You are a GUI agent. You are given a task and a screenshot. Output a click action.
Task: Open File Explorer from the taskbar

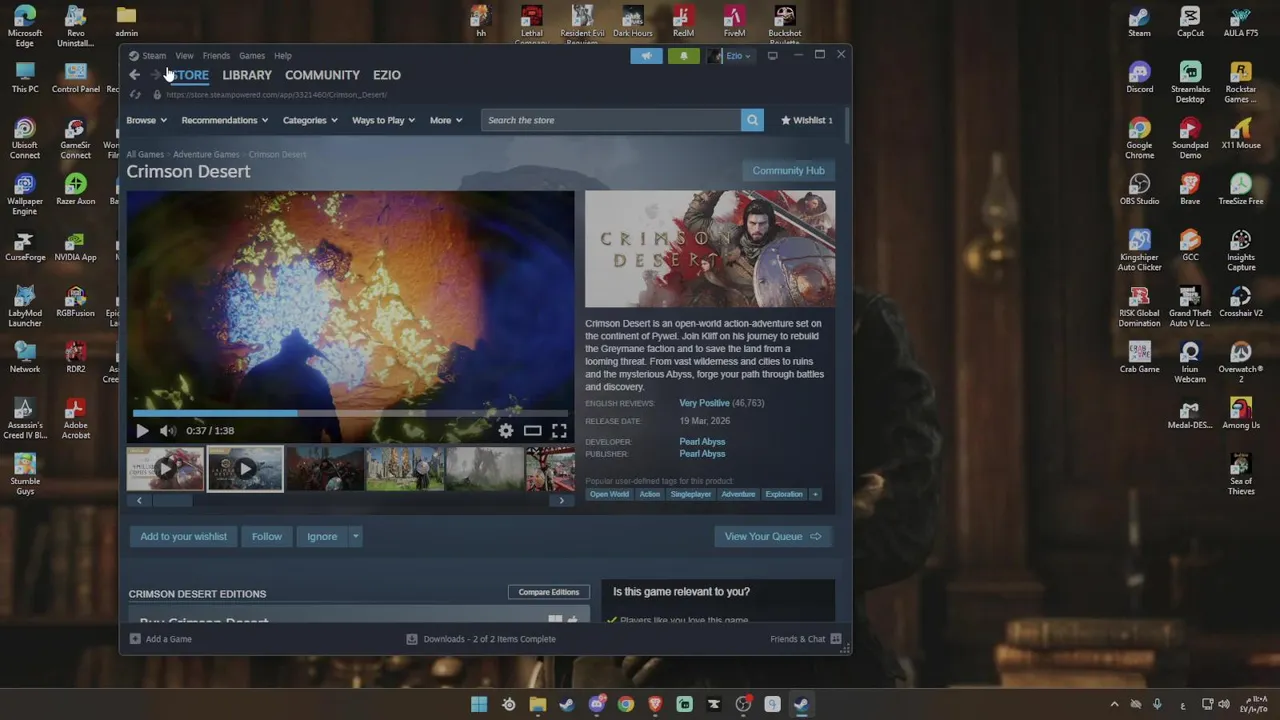click(x=538, y=704)
